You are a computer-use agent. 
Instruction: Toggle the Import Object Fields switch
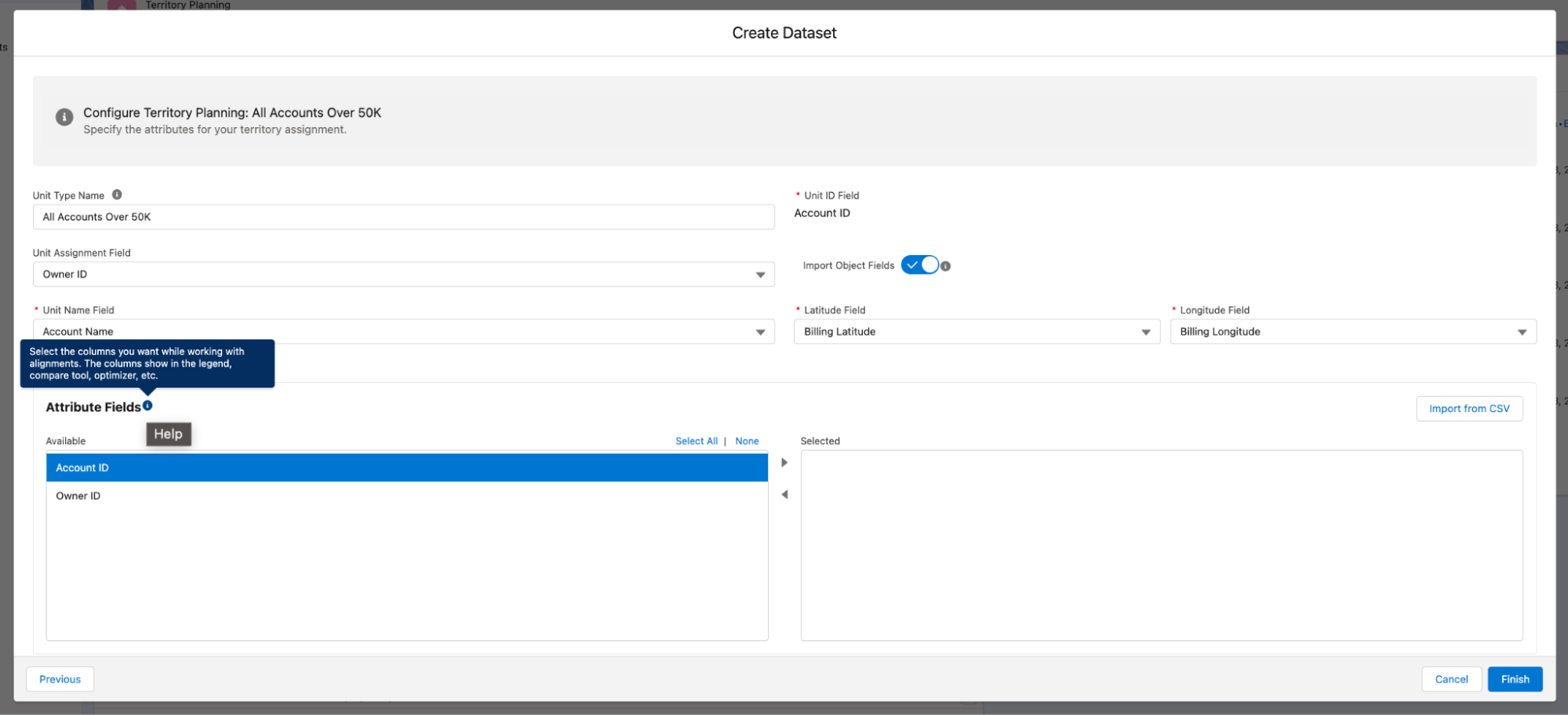pyautogui.click(x=920, y=265)
